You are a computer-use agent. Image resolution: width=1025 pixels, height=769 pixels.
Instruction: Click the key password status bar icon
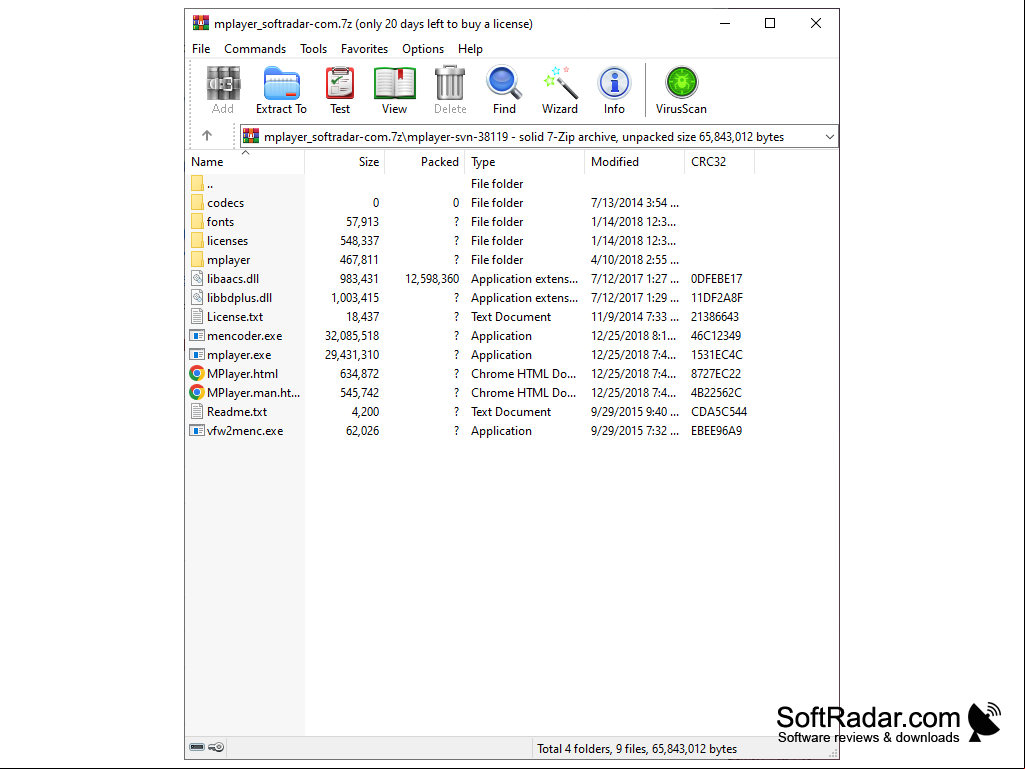217,747
